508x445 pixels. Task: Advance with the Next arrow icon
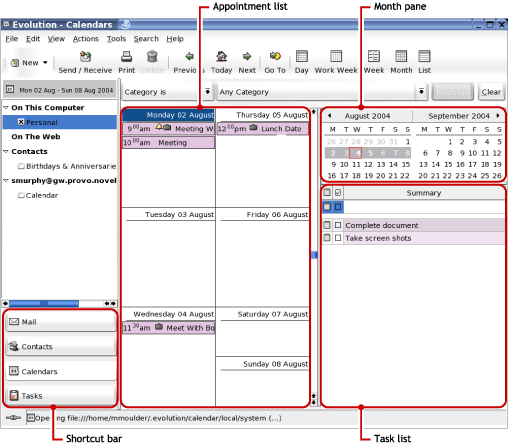(247, 56)
